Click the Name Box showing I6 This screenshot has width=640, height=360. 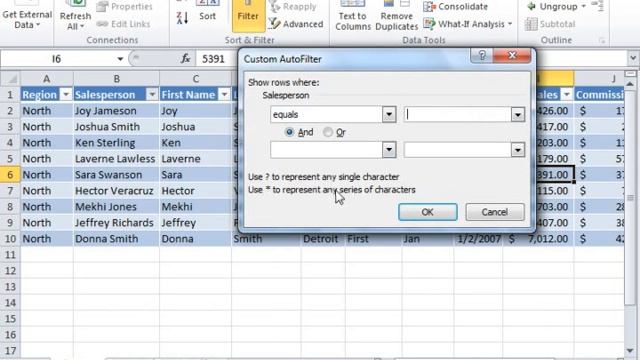pos(57,59)
